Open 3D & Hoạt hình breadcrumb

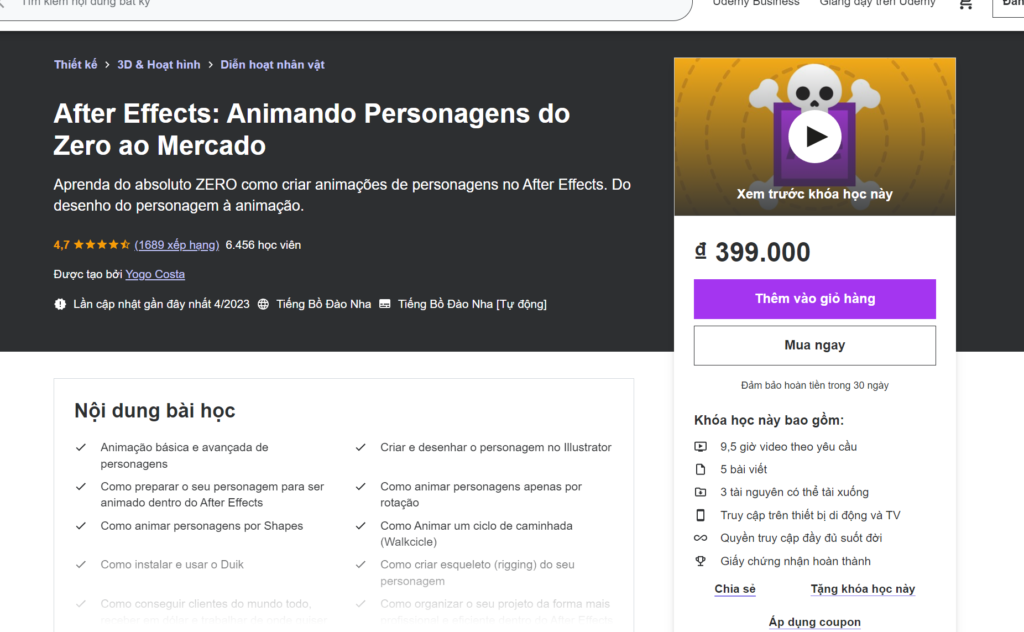pos(159,65)
